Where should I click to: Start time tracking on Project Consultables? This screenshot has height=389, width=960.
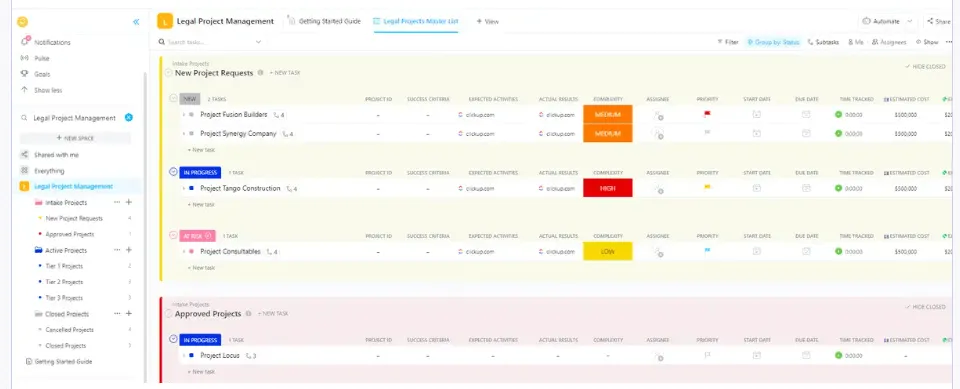coord(839,251)
